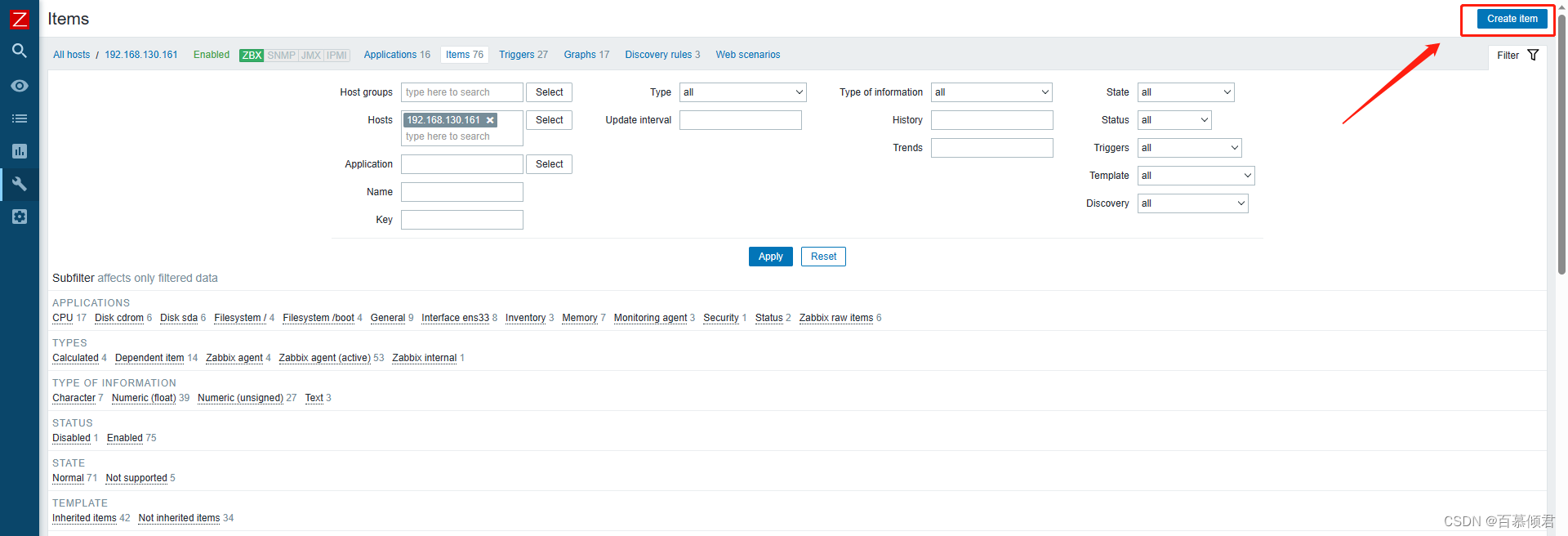Viewport: 1568px width, 536px height.
Task: Click the JMX availability badge
Action: pyautogui.click(x=311, y=56)
